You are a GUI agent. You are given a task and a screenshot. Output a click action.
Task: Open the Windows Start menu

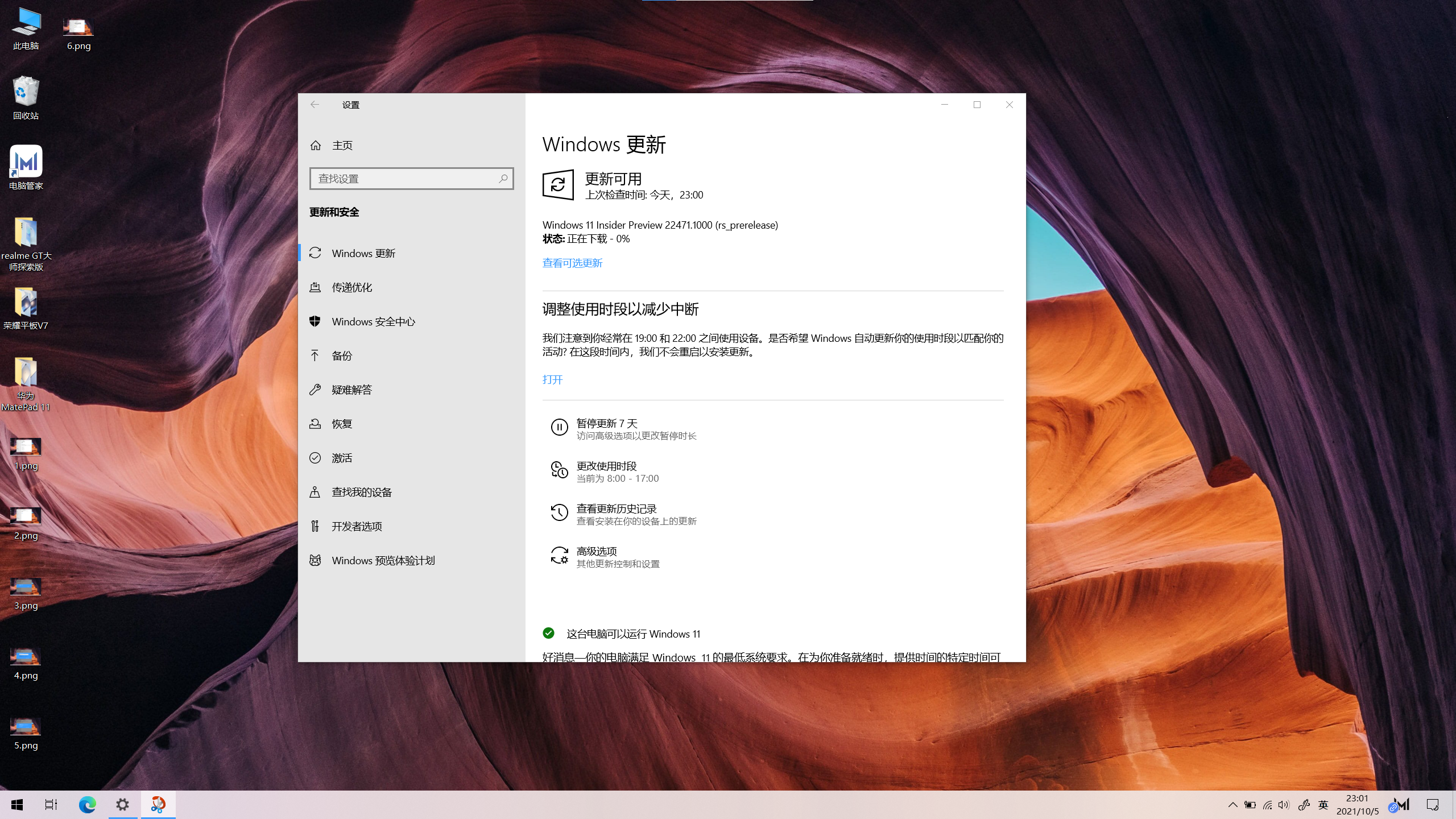(x=17, y=805)
